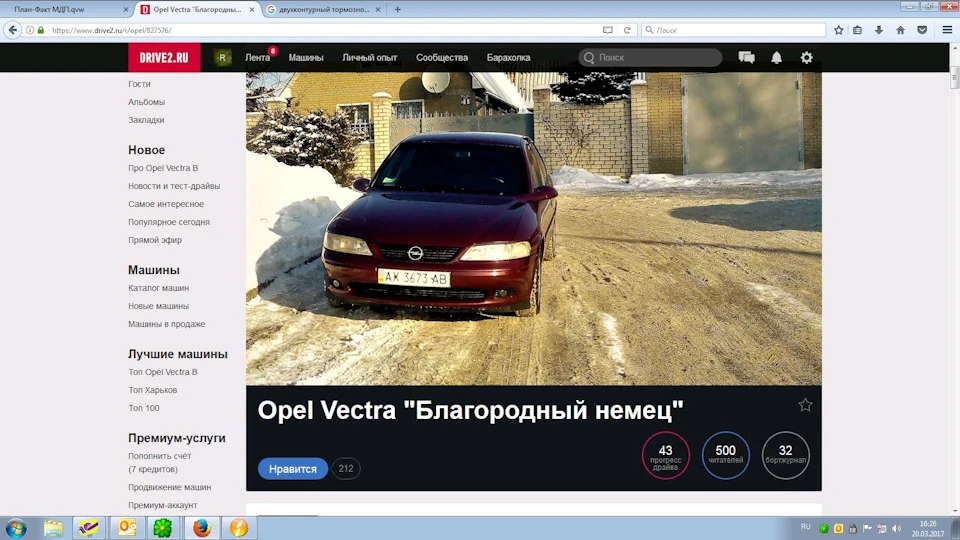Viewport: 960px width, 540px height.
Task: Open Каталог машин link
Action: [x=159, y=288]
